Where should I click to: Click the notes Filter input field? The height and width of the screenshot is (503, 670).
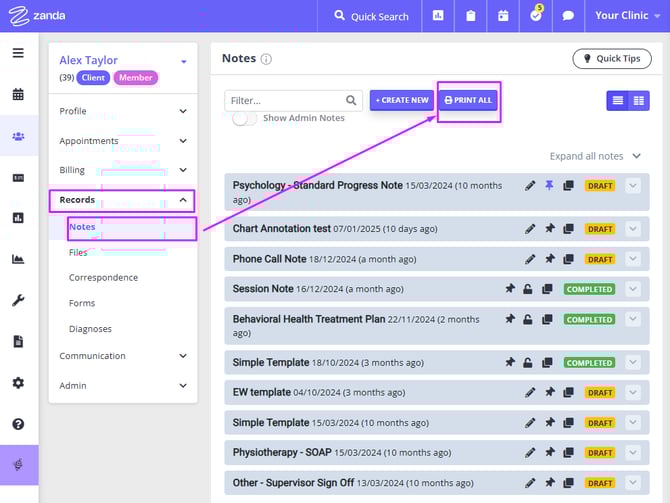pyautogui.click(x=285, y=100)
